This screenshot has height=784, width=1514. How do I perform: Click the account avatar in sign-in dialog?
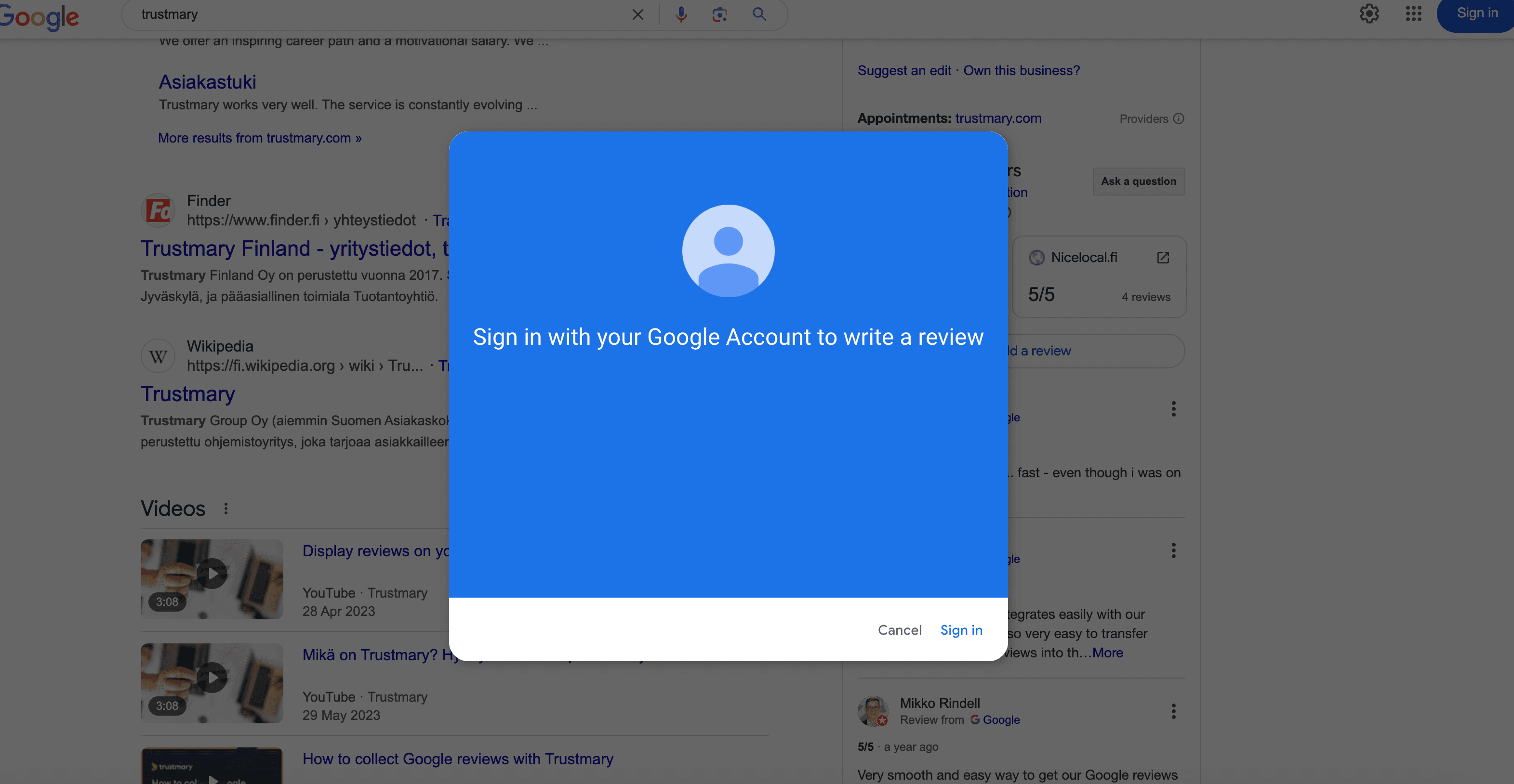[728, 251]
